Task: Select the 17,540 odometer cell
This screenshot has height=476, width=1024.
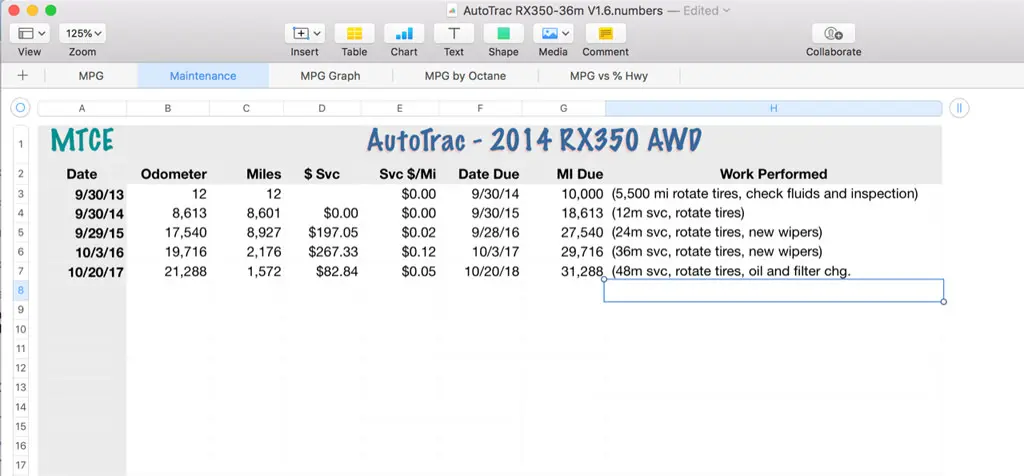Action: (x=168, y=232)
